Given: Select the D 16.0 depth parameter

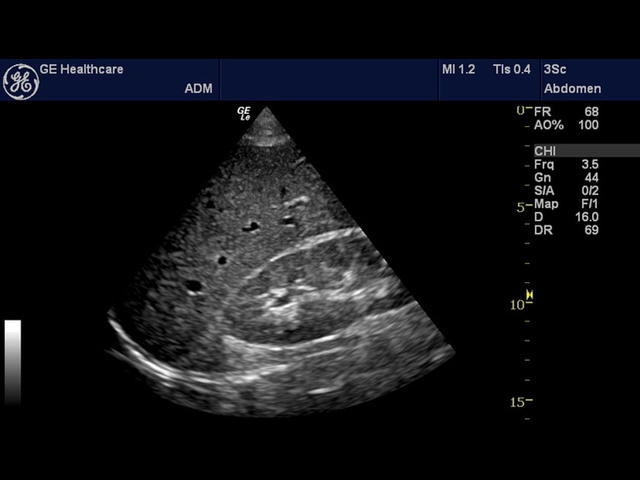Looking at the screenshot, I should [x=566, y=217].
